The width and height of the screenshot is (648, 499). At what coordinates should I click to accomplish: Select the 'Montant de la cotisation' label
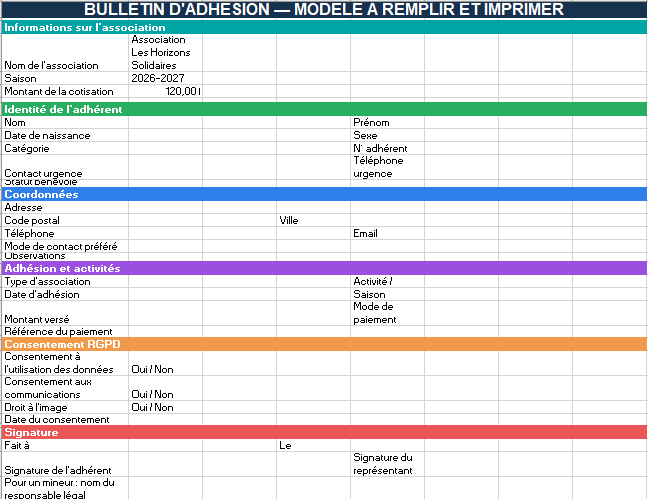(x=65, y=91)
